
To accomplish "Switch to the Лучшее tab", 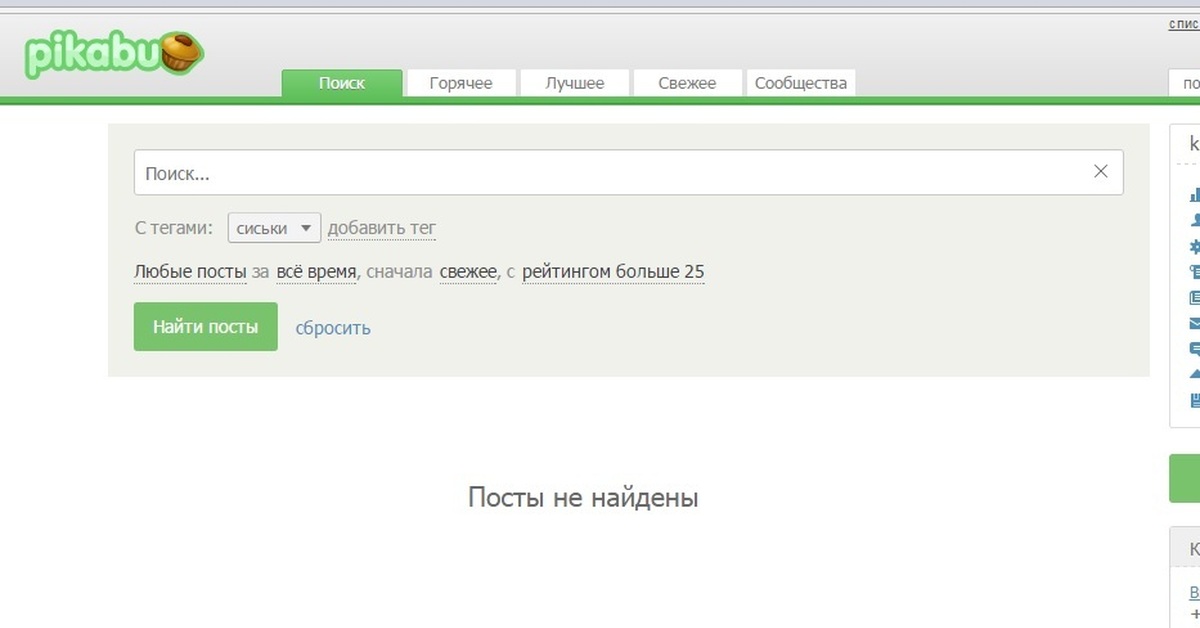I will (x=575, y=83).
